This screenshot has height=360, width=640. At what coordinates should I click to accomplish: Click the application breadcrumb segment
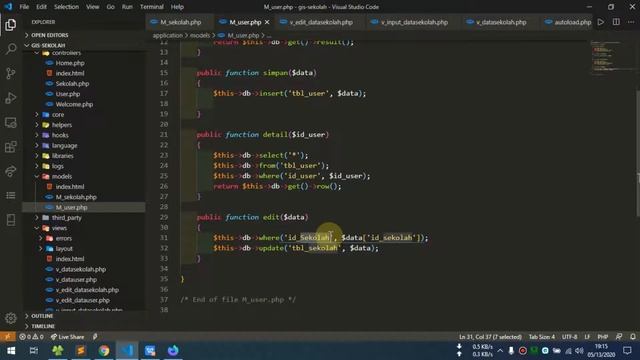pyautogui.click(x=168, y=36)
